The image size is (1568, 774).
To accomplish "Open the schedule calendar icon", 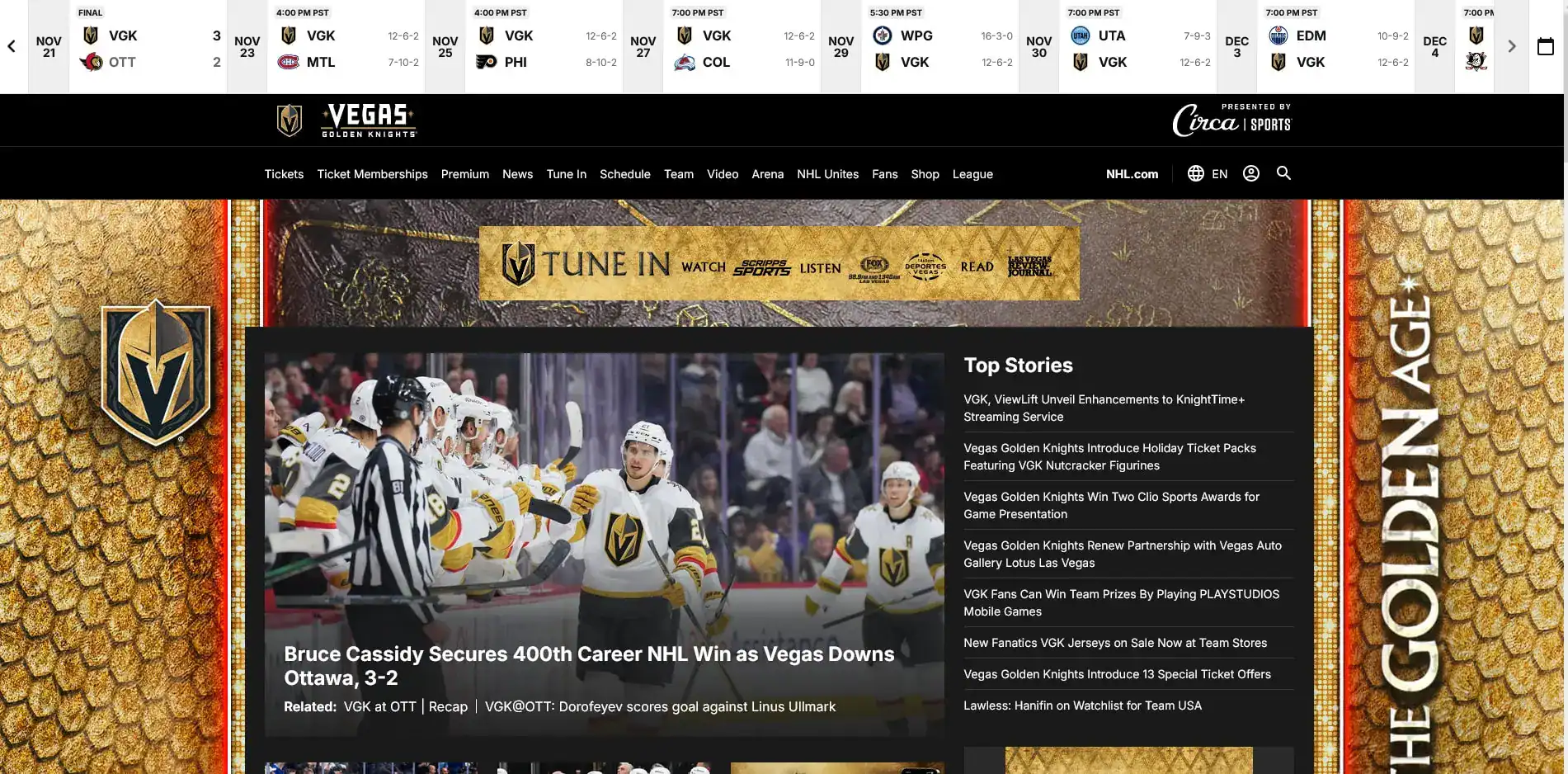I will coord(1546,46).
